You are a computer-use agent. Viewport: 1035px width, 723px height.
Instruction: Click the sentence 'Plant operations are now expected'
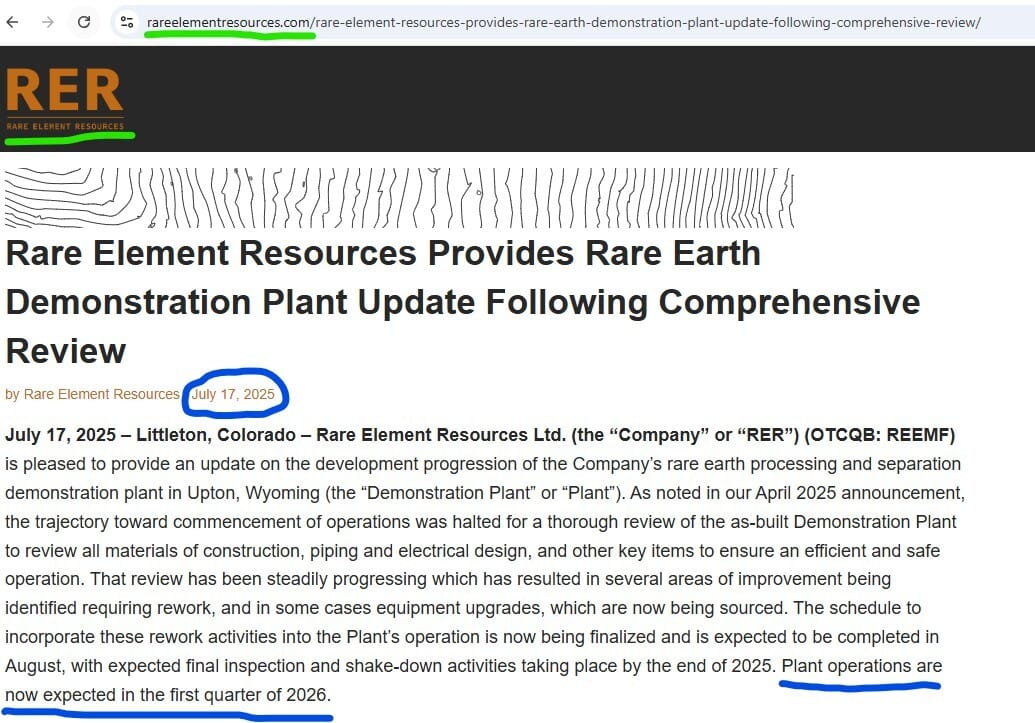473,680
